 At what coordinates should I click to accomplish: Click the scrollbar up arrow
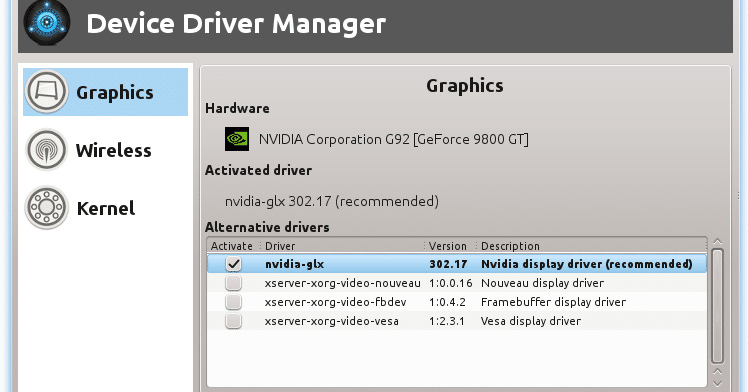717,242
